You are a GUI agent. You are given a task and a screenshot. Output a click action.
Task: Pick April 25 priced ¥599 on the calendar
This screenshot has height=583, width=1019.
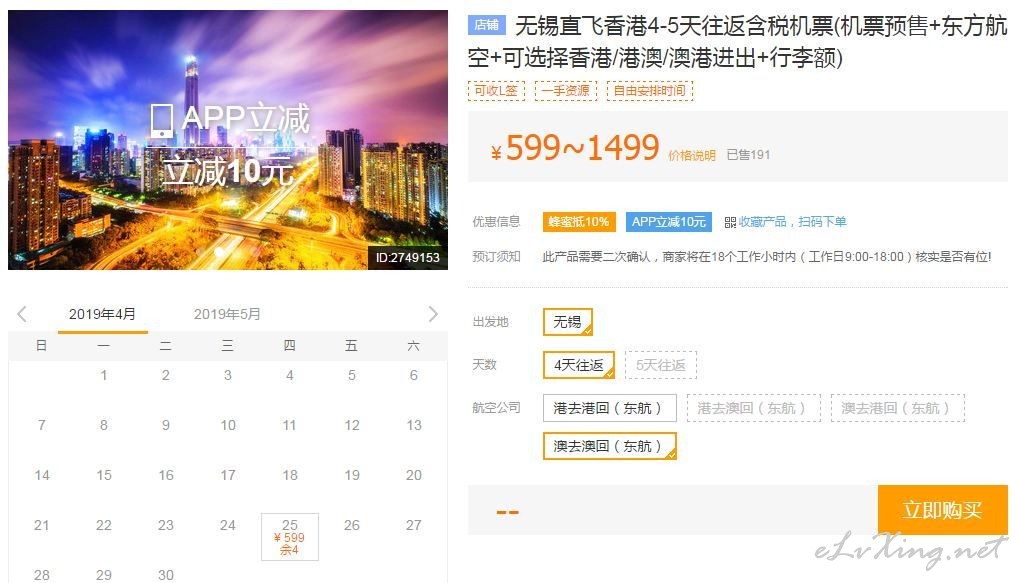(x=290, y=536)
